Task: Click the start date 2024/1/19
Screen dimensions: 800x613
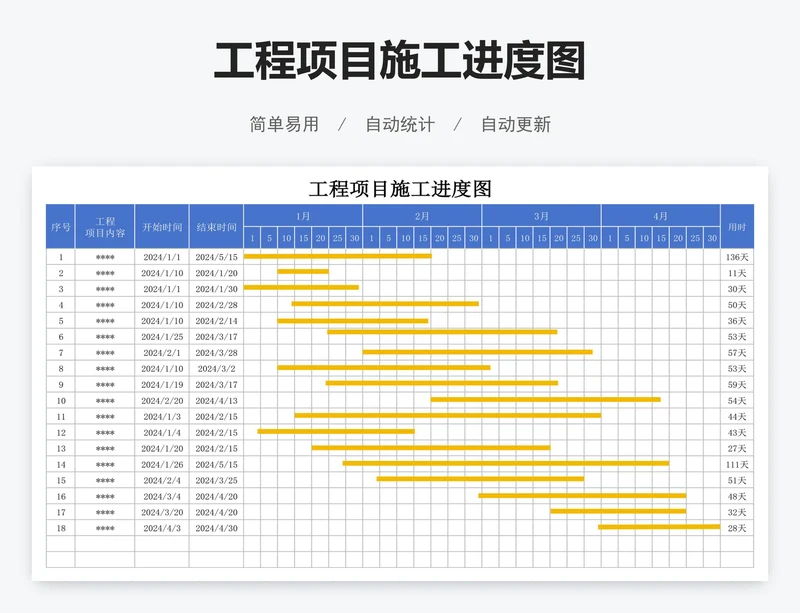Action: (x=162, y=384)
